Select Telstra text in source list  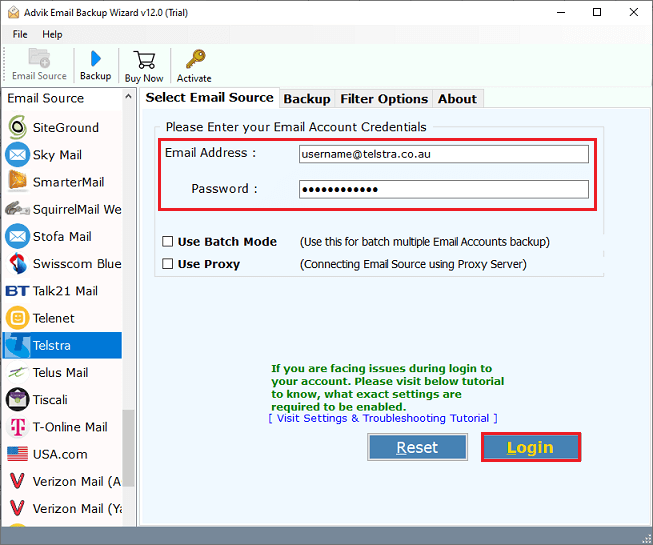[52, 346]
